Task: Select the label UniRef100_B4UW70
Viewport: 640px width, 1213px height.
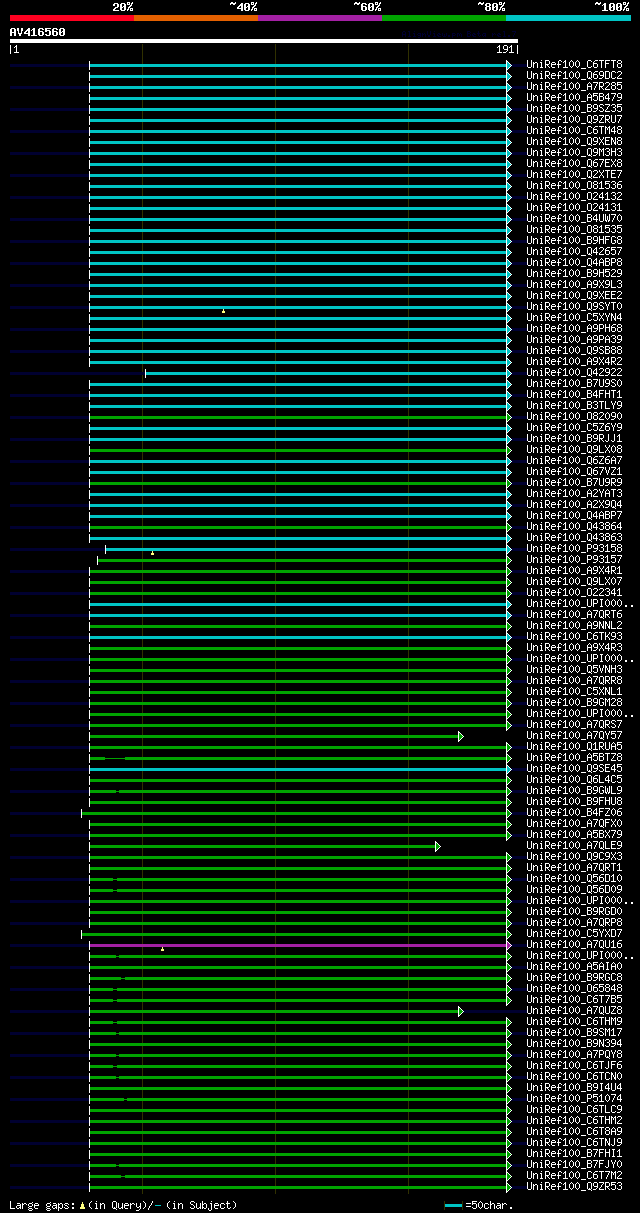Action: click(574, 218)
